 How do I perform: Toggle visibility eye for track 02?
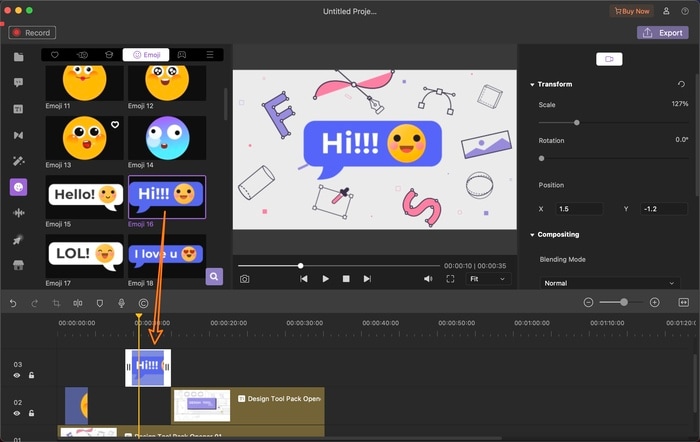click(17, 413)
